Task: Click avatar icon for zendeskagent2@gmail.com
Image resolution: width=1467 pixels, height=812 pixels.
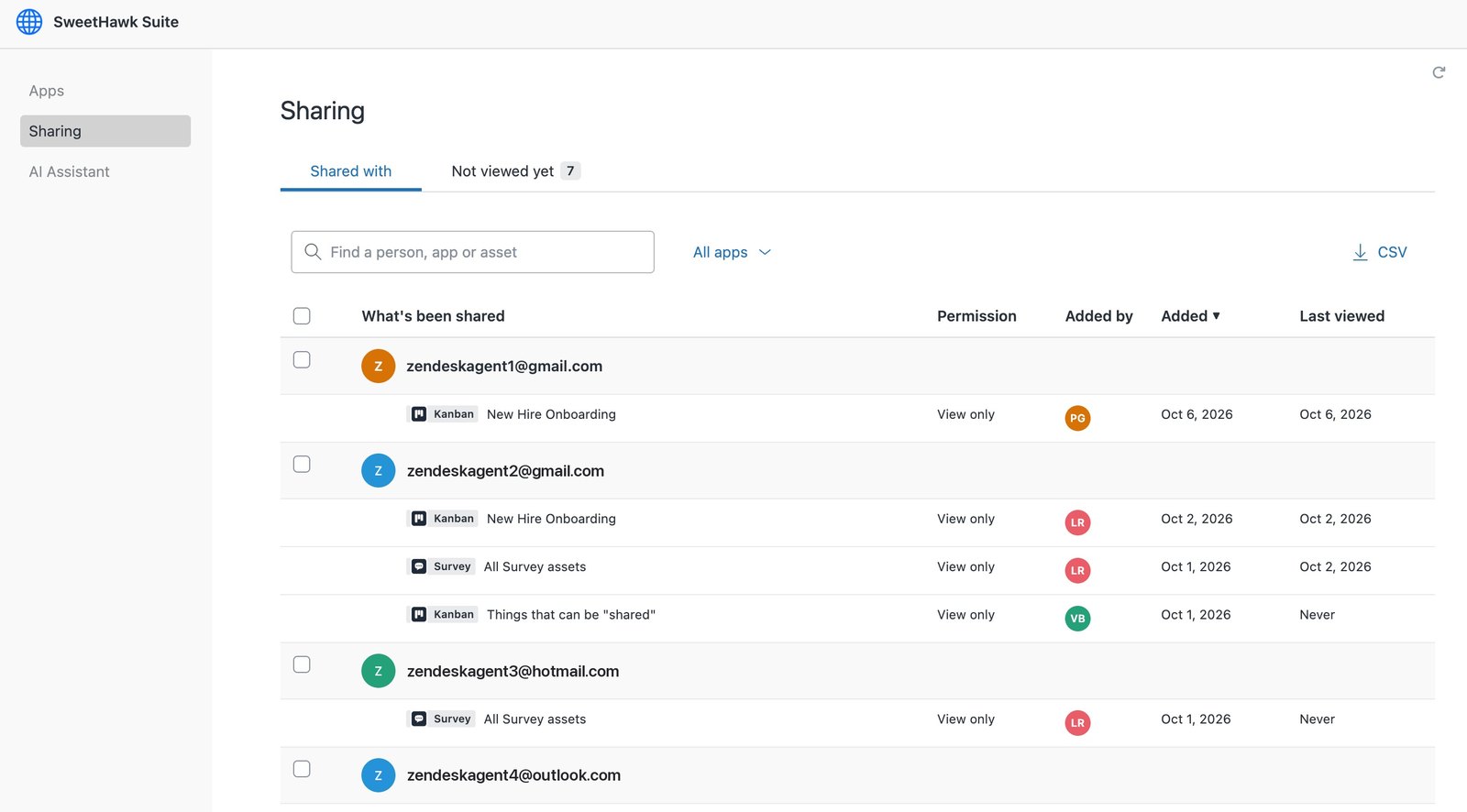Action: pos(378,470)
